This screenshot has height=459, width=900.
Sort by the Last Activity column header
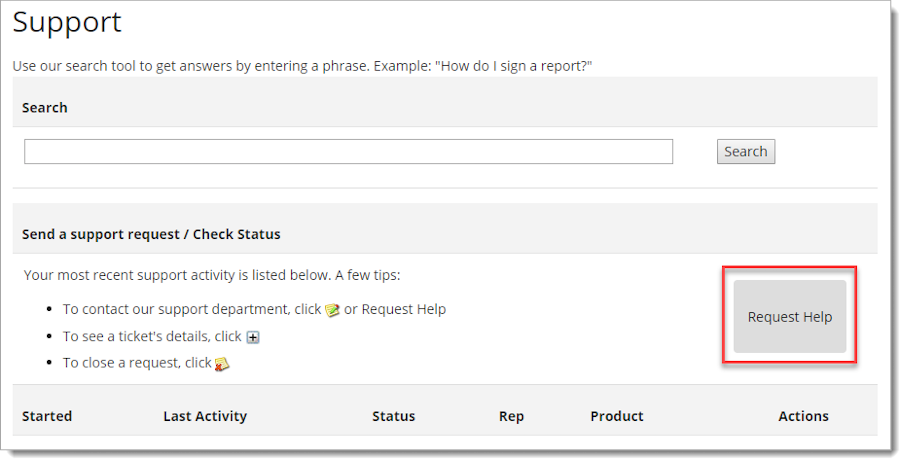[205, 416]
